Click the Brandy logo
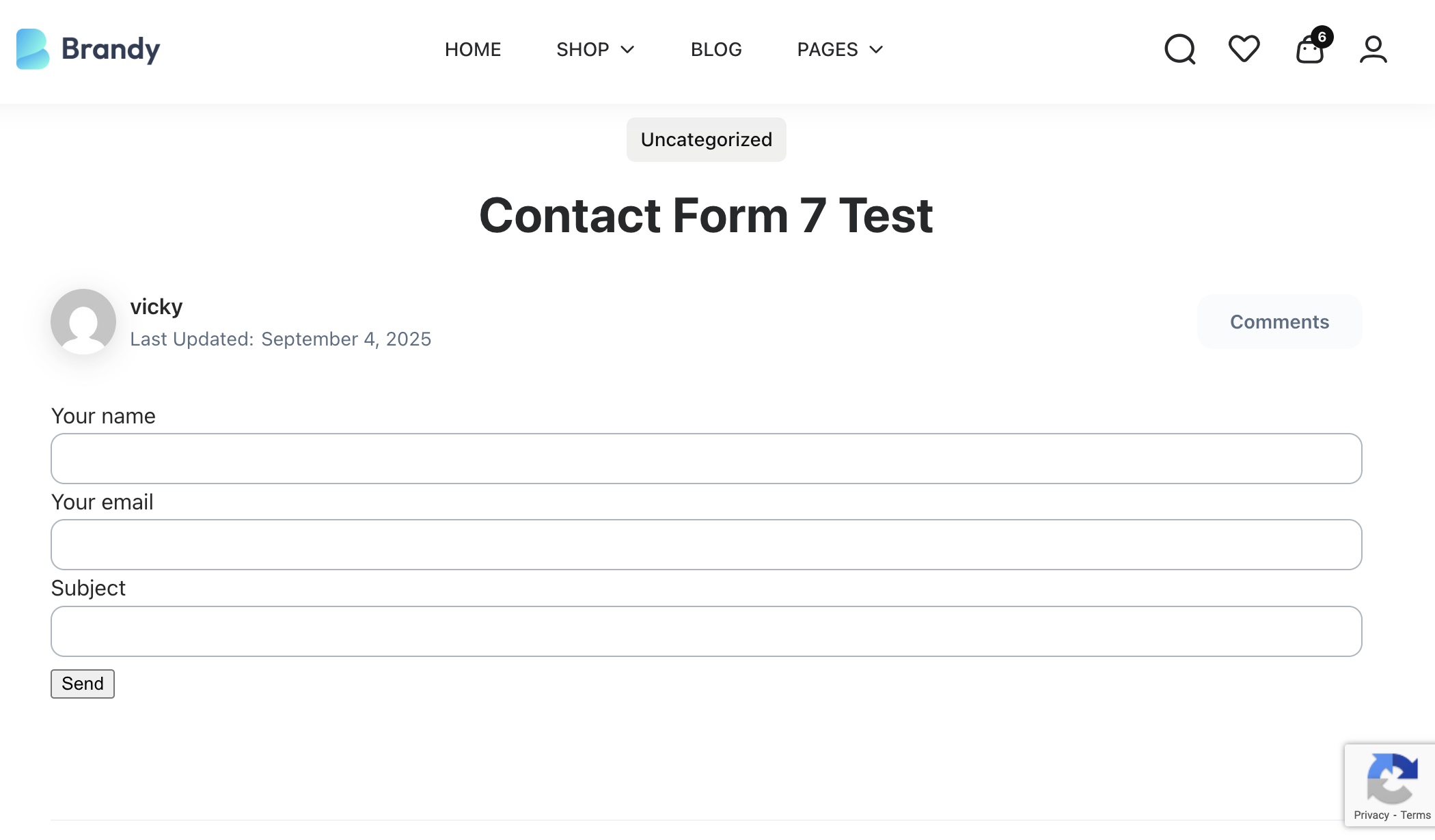The width and height of the screenshot is (1435, 840). [88, 49]
